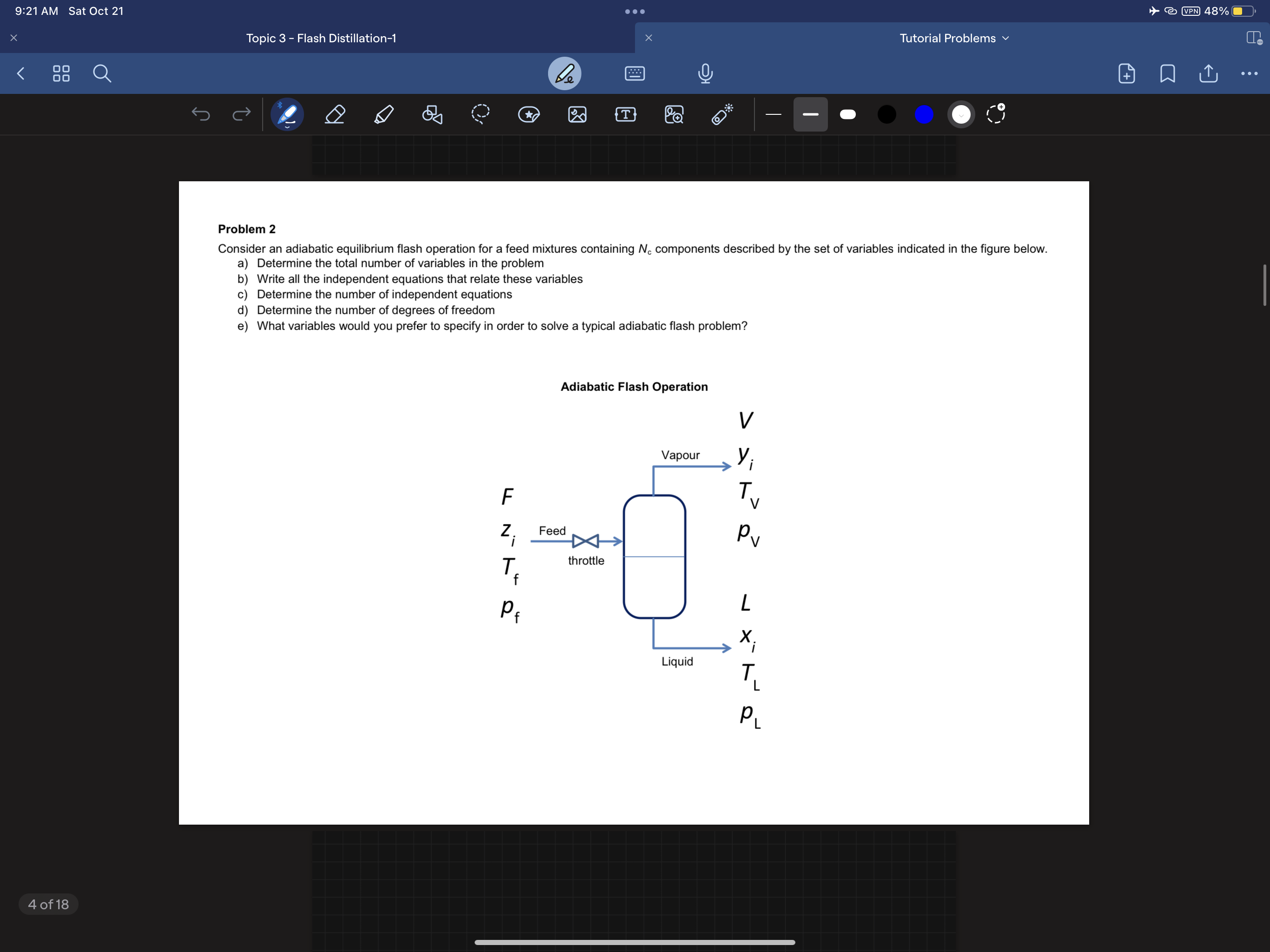Add a new page with the plus button
The image size is (1270, 952).
click(x=1126, y=73)
